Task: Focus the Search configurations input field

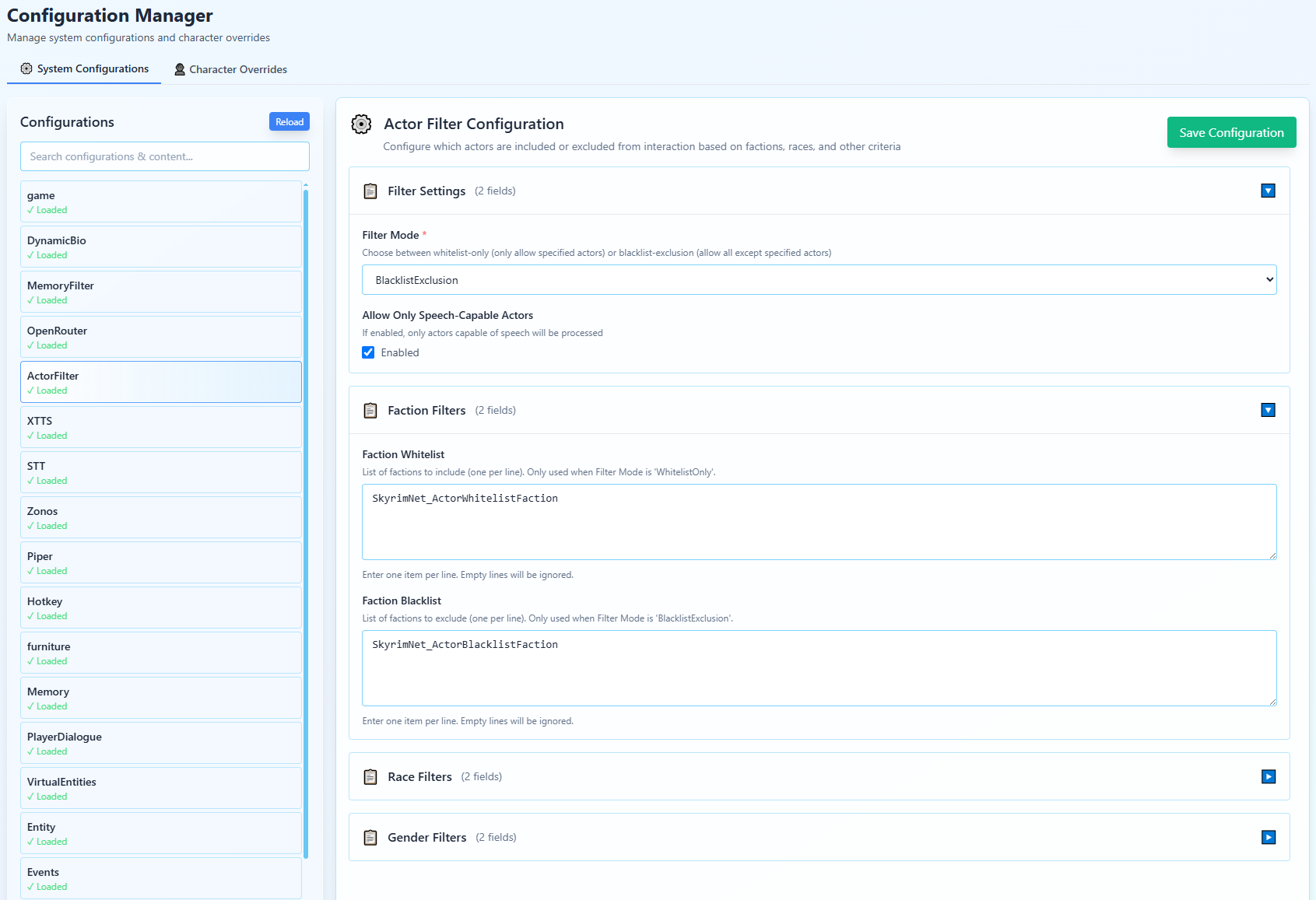Action: tap(164, 157)
